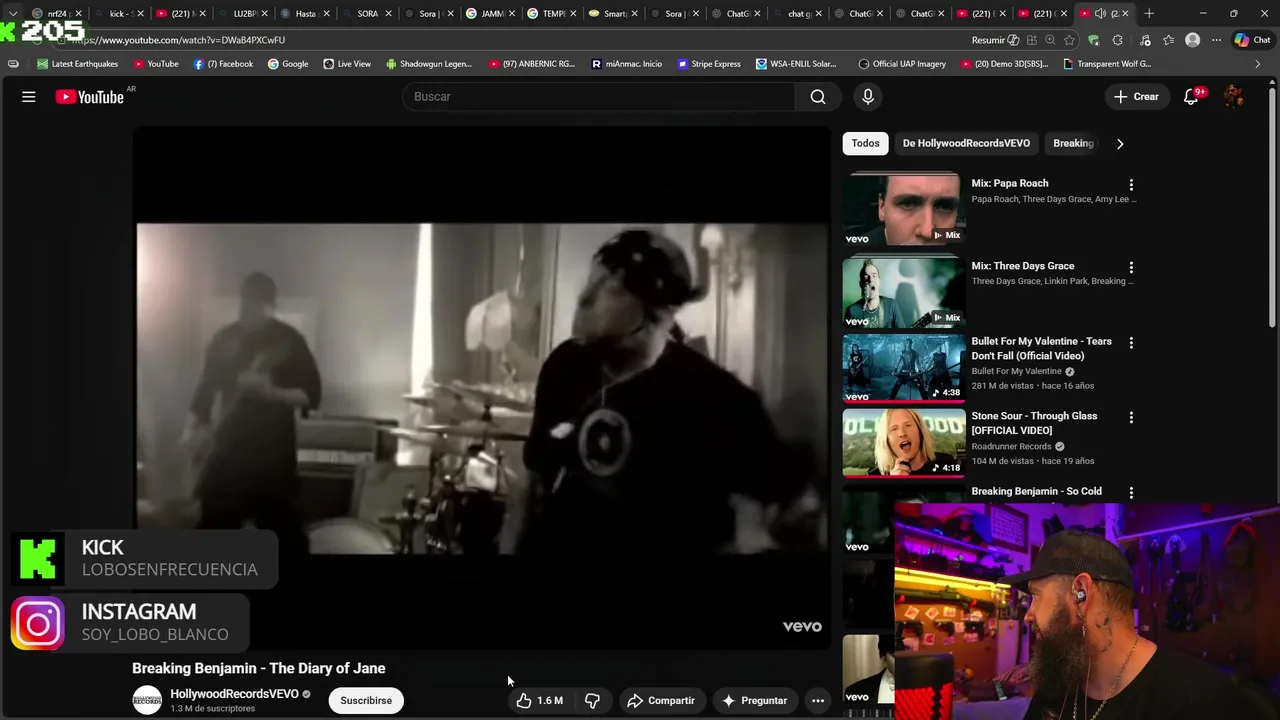Open the YouTube hamburger guide menu

tap(29, 97)
